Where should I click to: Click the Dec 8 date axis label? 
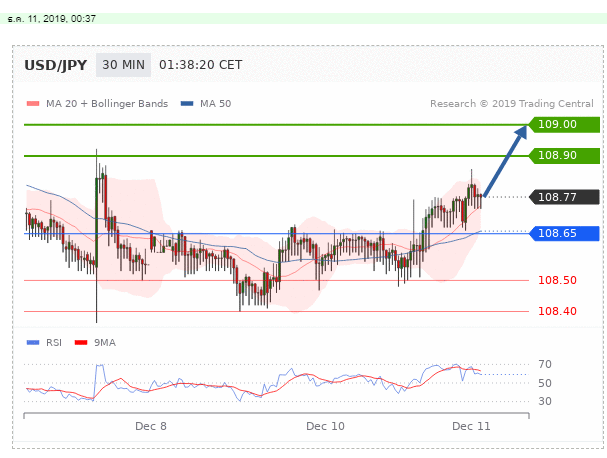click(151, 427)
